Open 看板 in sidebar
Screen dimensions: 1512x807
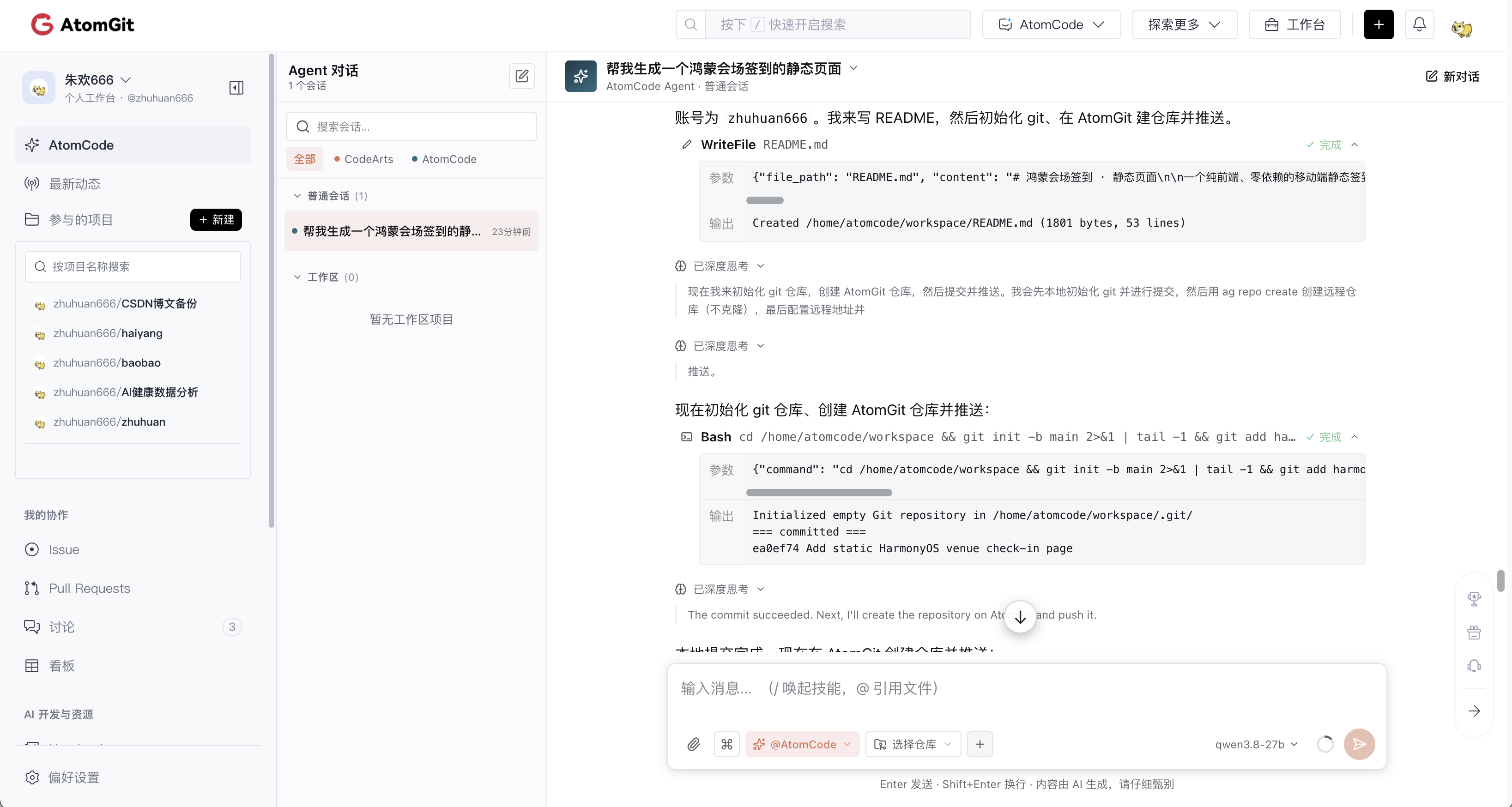point(133,666)
